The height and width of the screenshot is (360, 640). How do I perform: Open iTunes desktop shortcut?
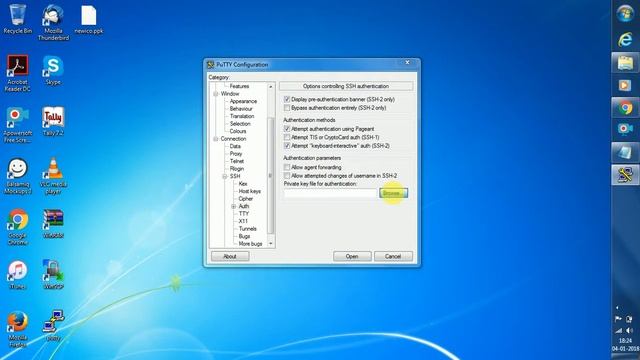[x=18, y=275]
